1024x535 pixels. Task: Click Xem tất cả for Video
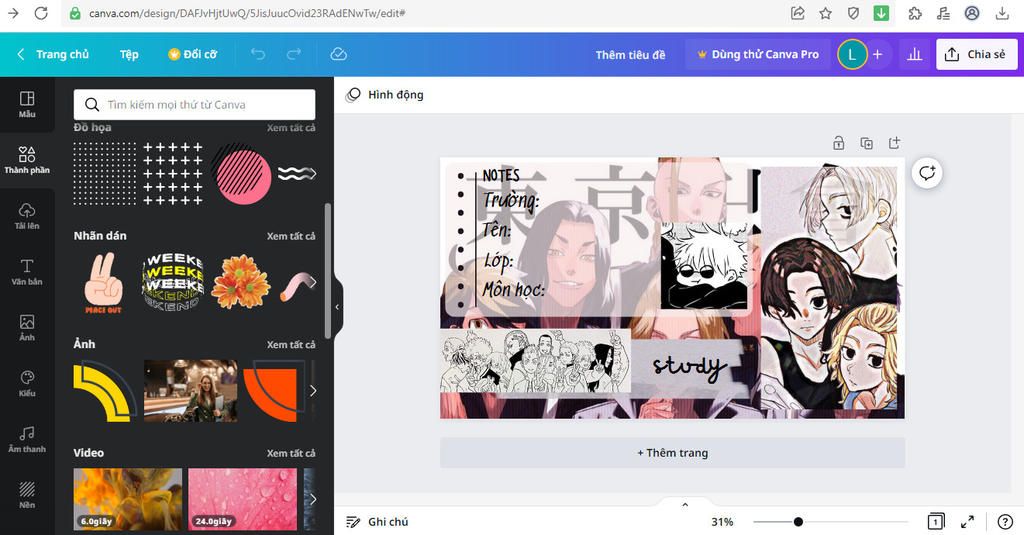(291, 453)
